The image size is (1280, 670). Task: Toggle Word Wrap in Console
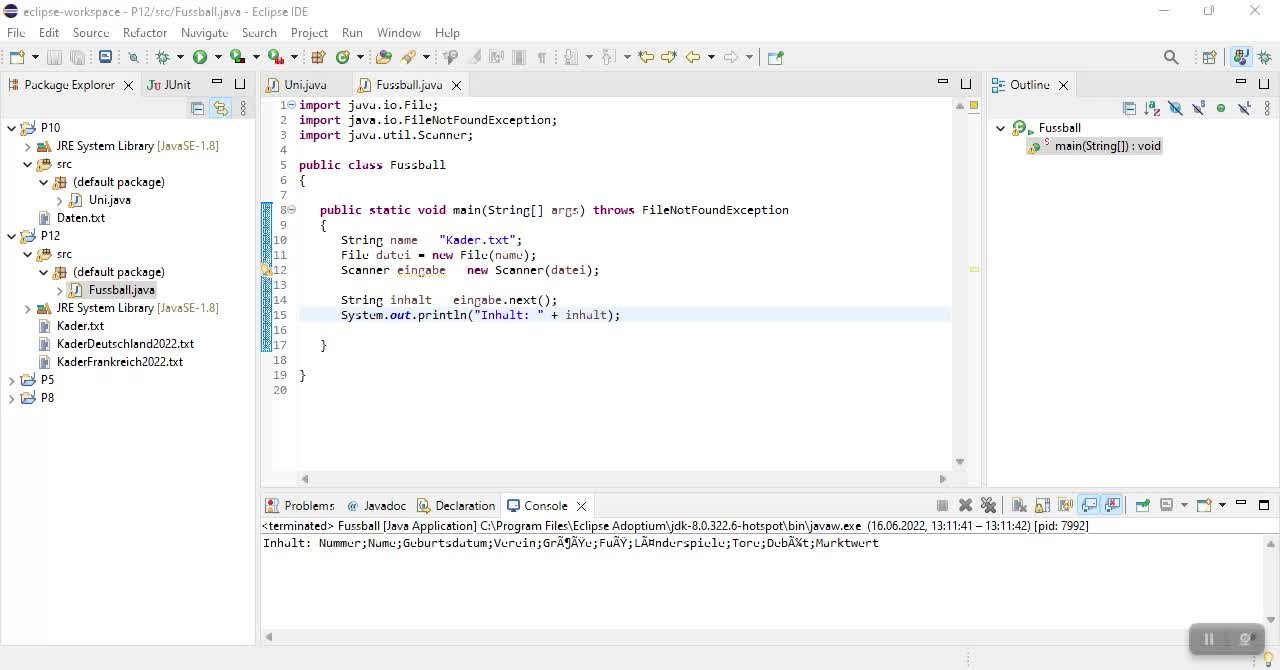(1065, 505)
